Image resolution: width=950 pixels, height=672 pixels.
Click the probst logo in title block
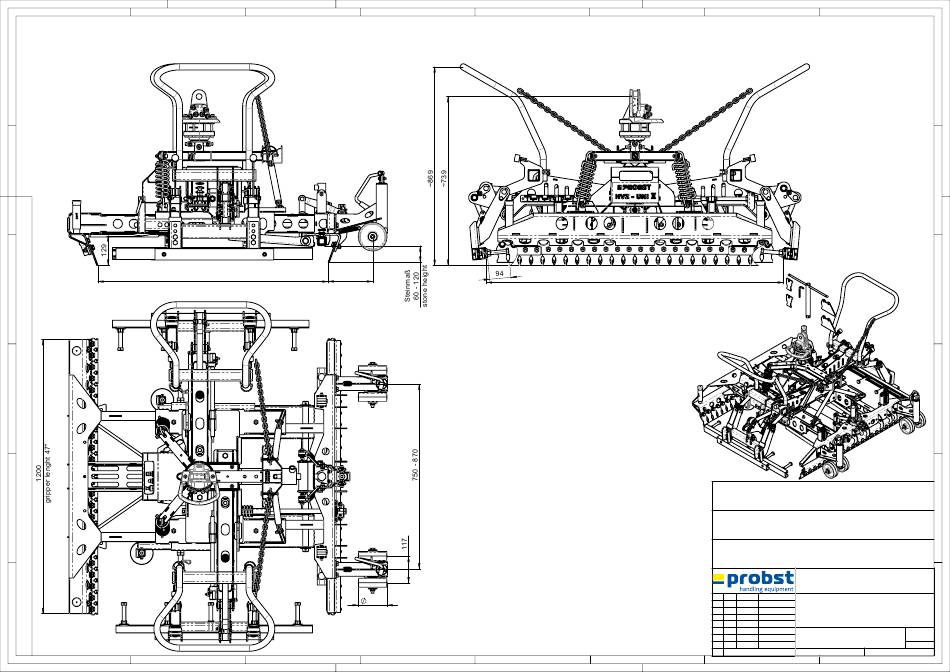[753, 580]
